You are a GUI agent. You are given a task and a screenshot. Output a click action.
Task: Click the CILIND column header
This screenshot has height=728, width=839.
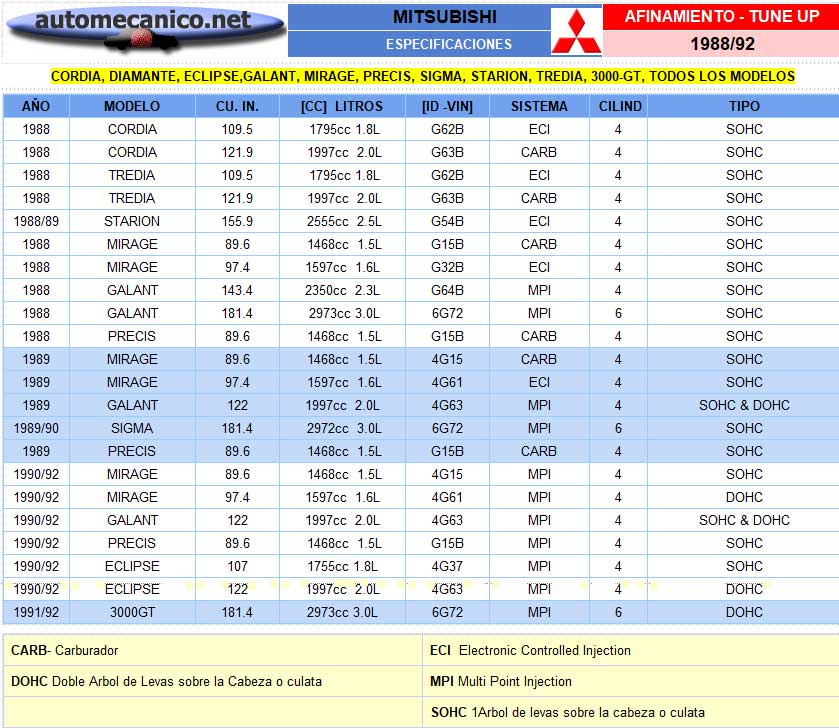620,106
